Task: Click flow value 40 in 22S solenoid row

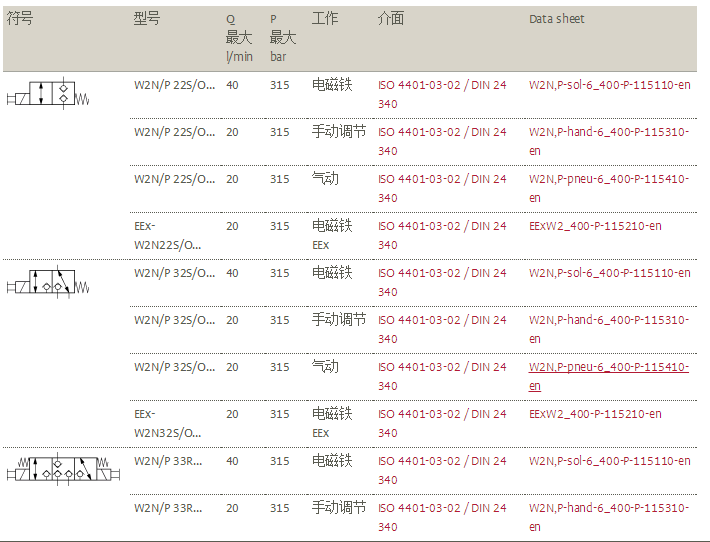Action: click(232, 85)
